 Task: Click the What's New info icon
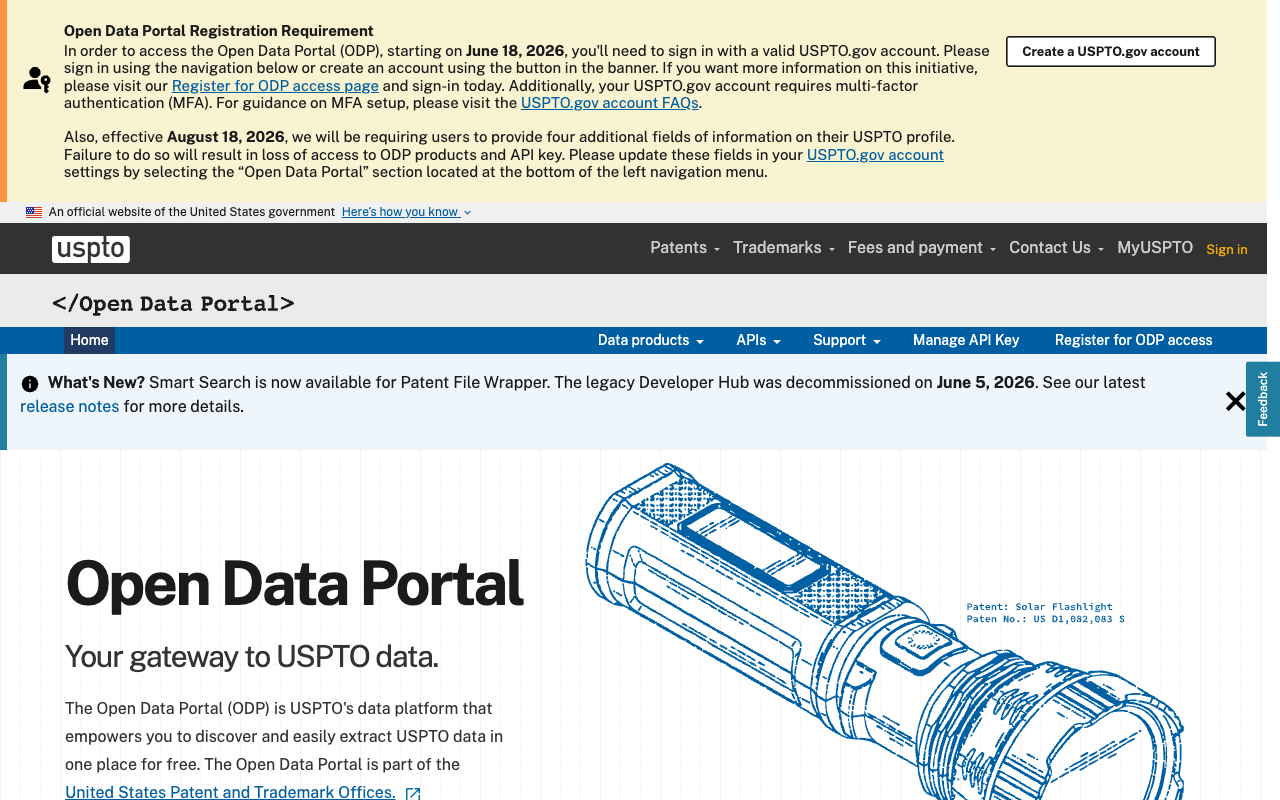point(30,383)
